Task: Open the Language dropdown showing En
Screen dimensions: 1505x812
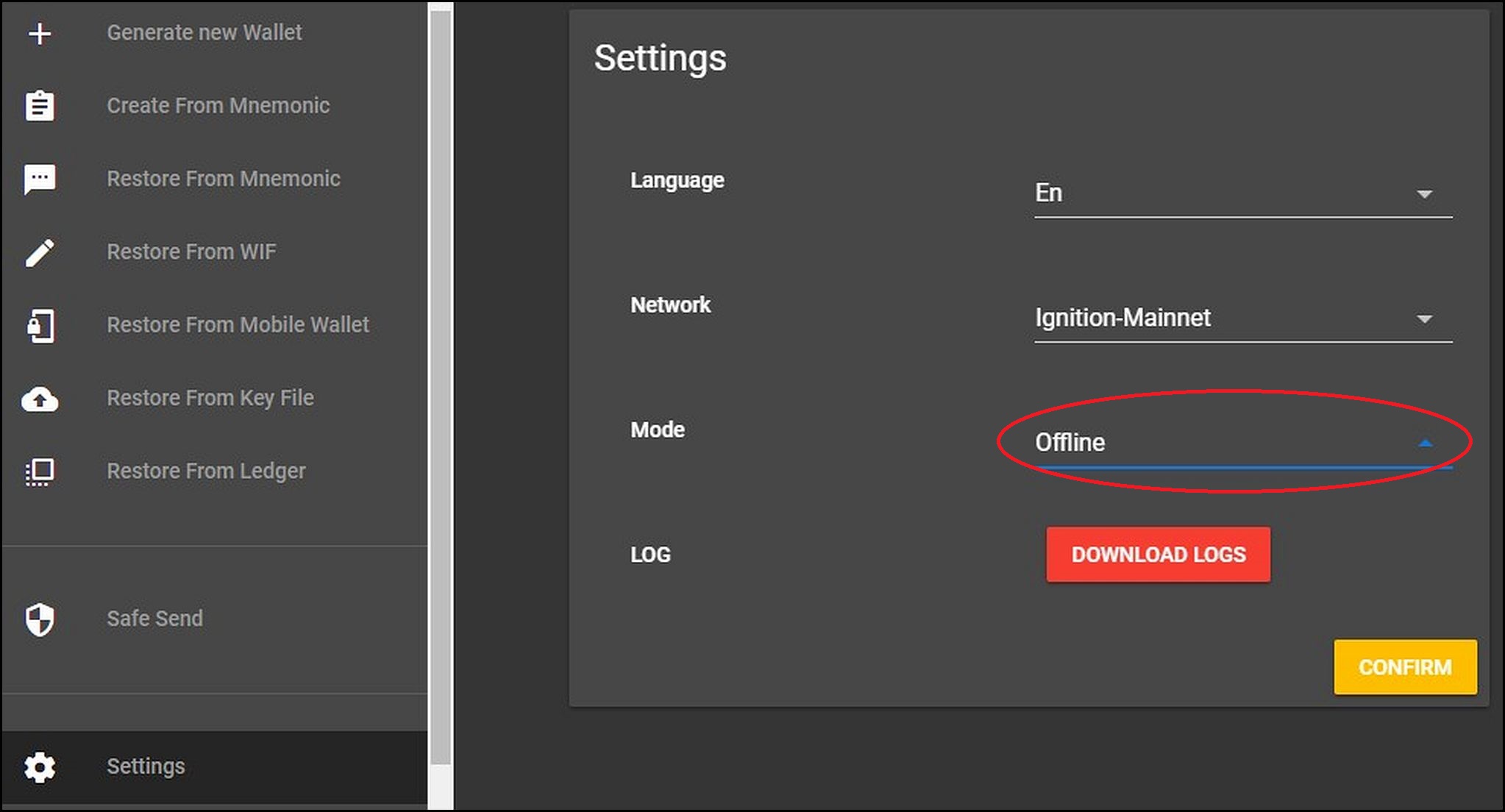Action: (1243, 193)
